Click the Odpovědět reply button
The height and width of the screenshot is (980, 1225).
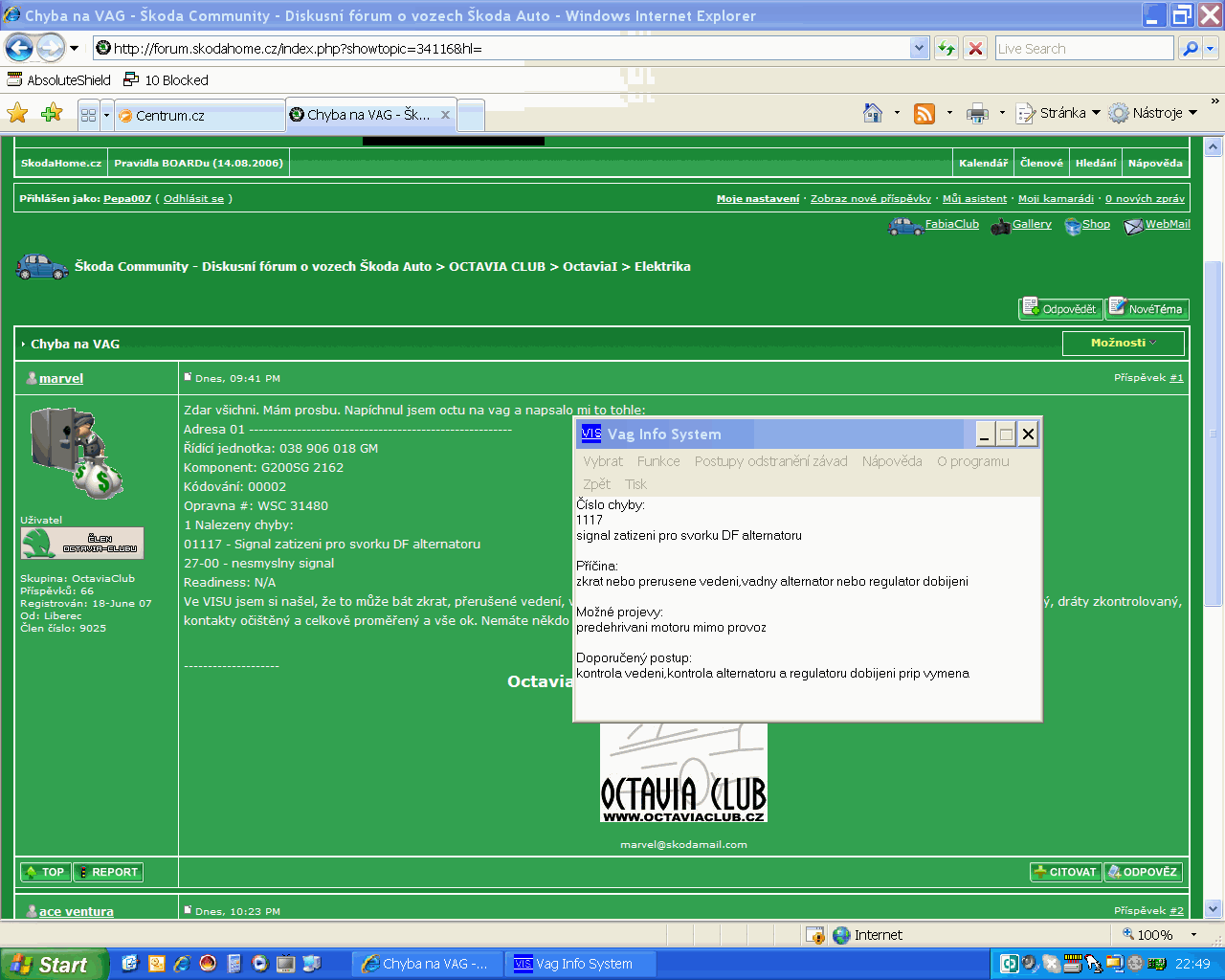tap(1060, 308)
